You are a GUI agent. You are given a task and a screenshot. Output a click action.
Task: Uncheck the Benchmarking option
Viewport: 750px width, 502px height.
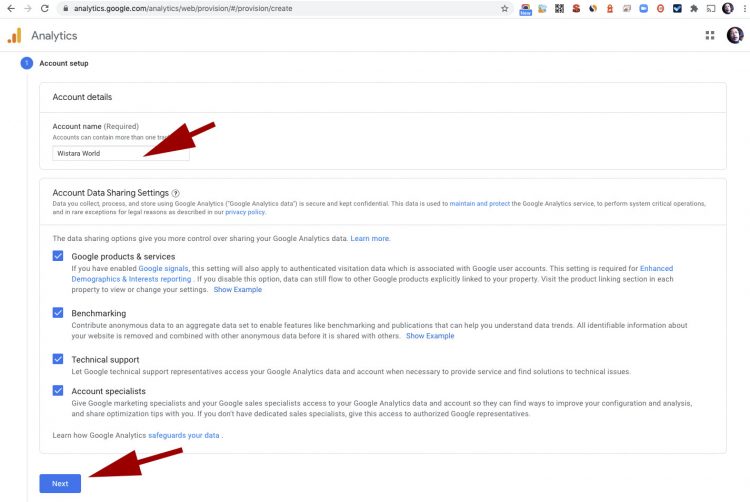[x=58, y=313]
